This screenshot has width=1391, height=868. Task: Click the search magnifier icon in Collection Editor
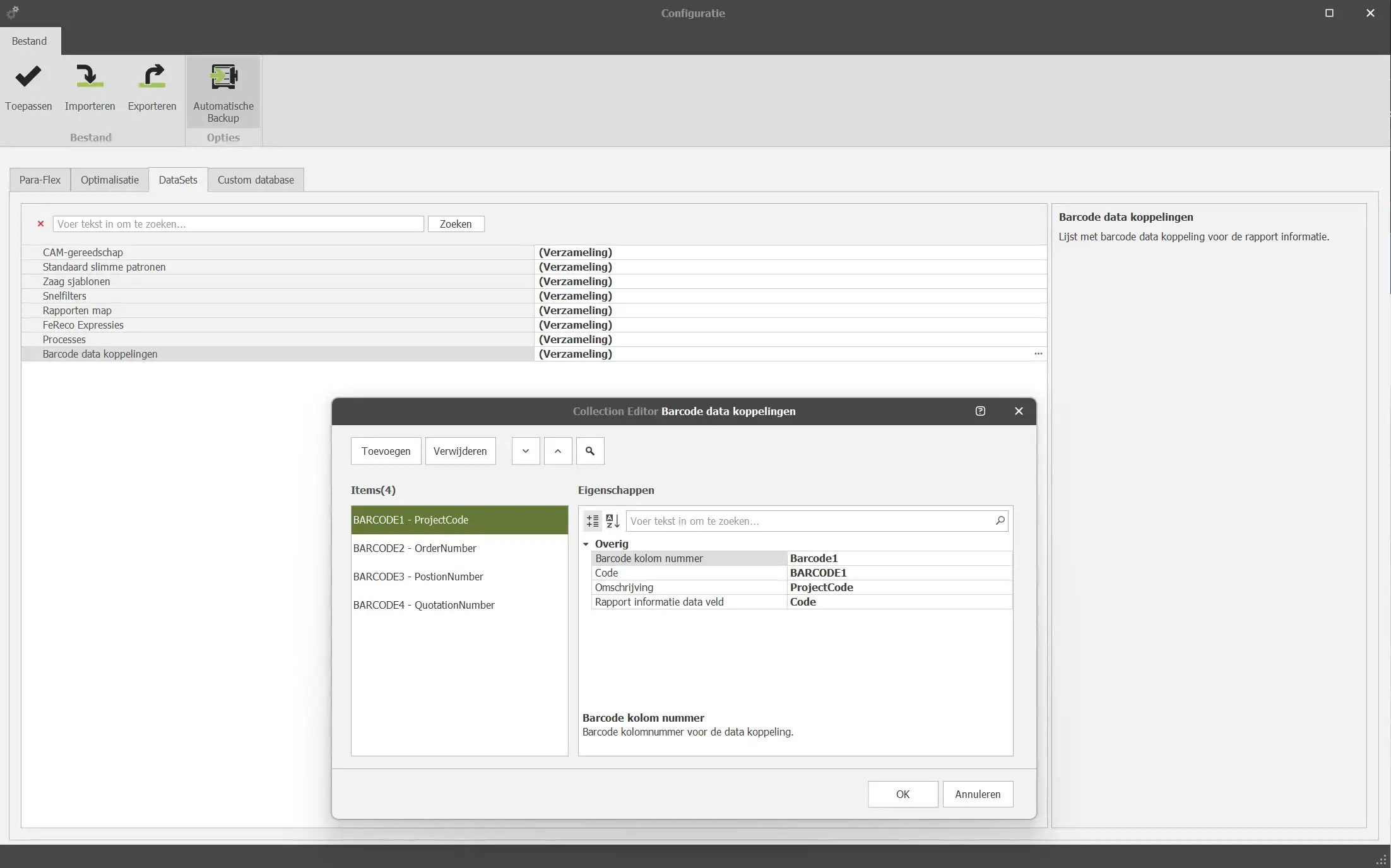(x=590, y=451)
